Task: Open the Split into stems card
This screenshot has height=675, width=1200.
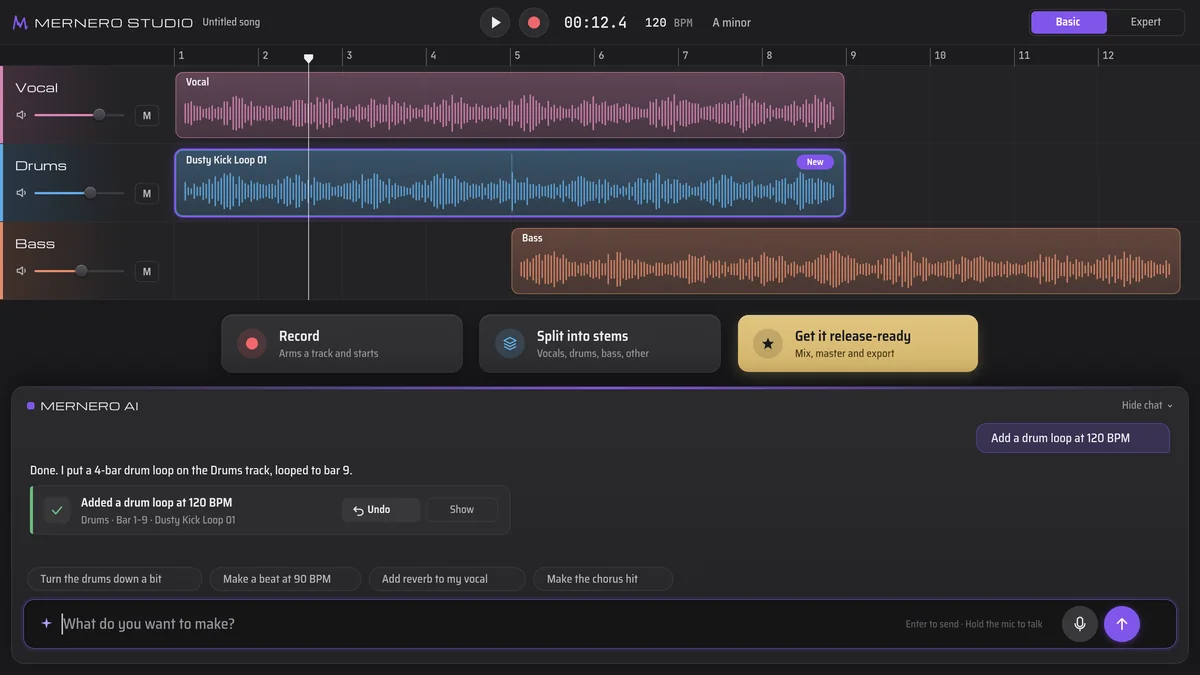Action: (600, 344)
